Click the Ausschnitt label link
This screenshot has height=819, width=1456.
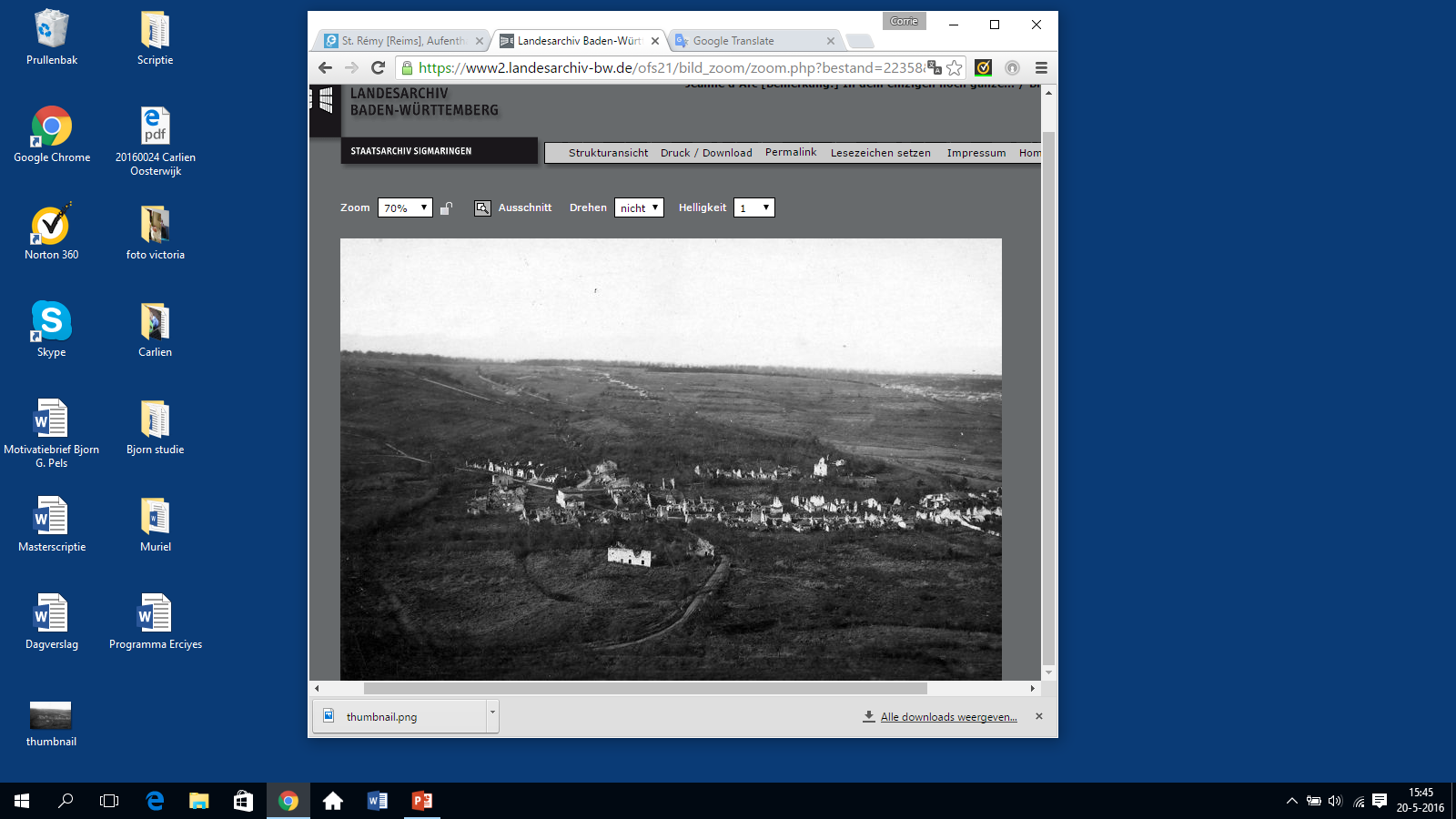(525, 207)
